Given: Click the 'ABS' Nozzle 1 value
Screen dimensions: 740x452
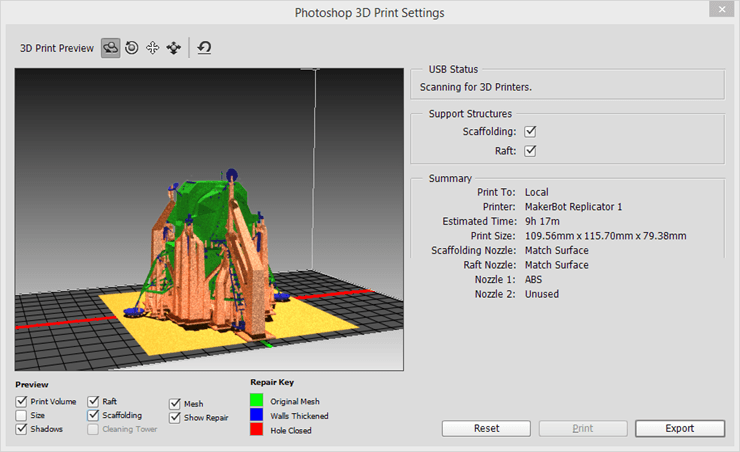Looking at the screenshot, I should [534, 280].
